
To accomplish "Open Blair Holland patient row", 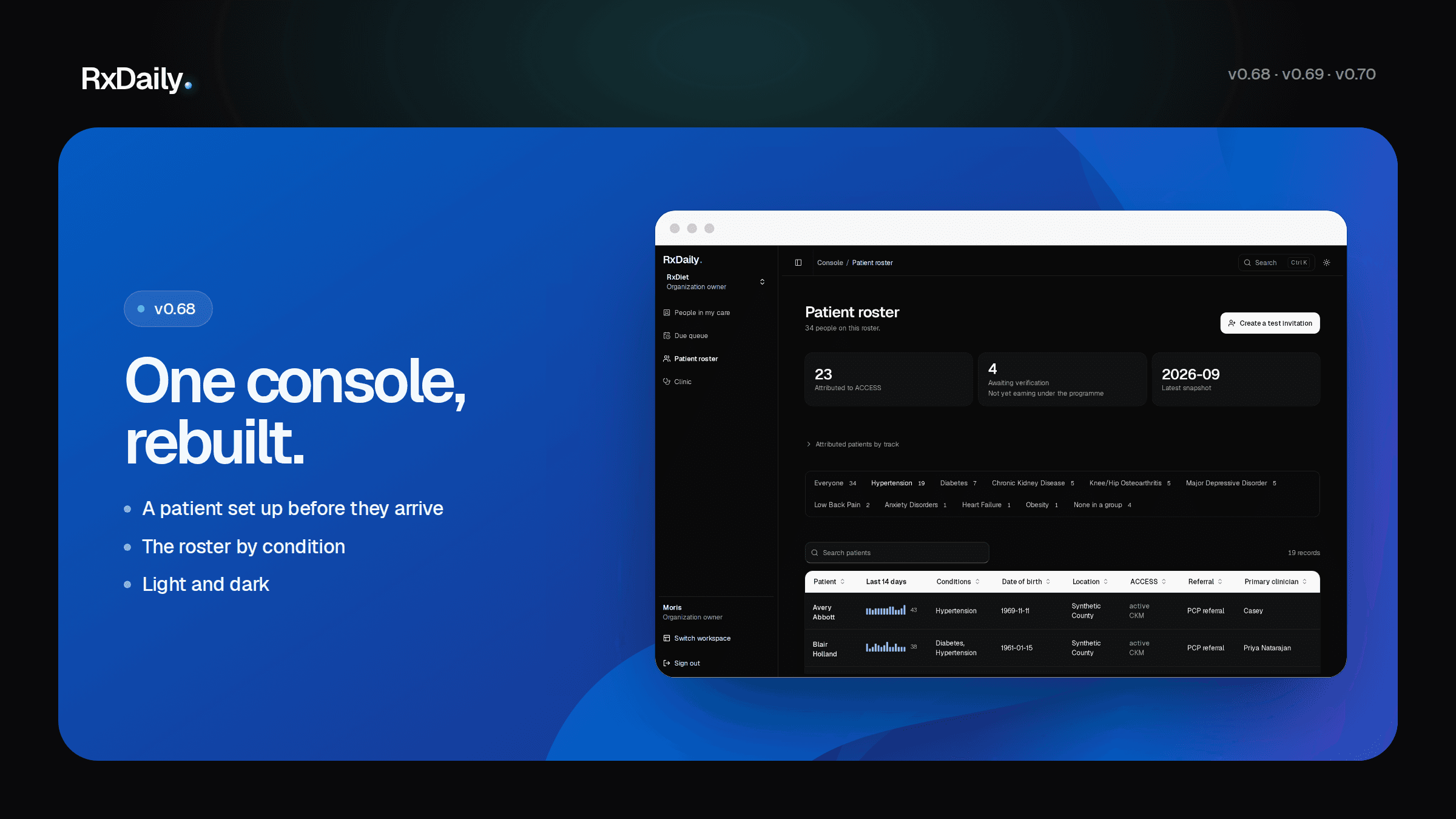I will [1062, 648].
